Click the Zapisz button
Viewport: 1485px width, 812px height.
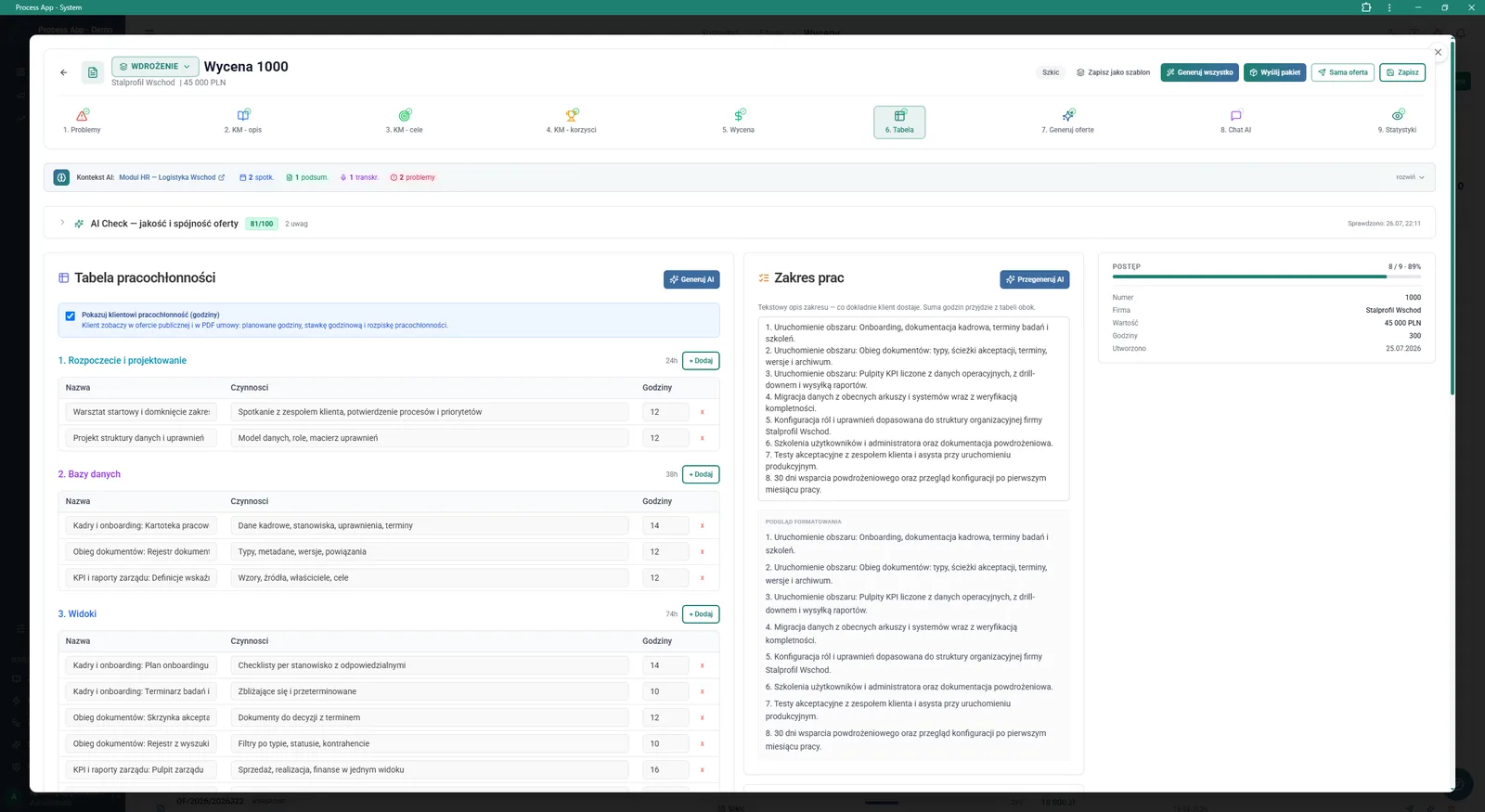pyautogui.click(x=1402, y=72)
